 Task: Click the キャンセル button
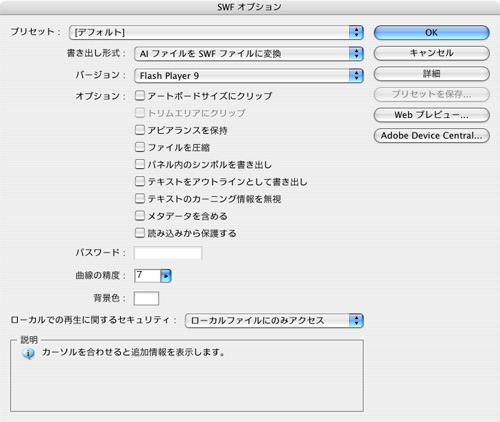pos(432,53)
